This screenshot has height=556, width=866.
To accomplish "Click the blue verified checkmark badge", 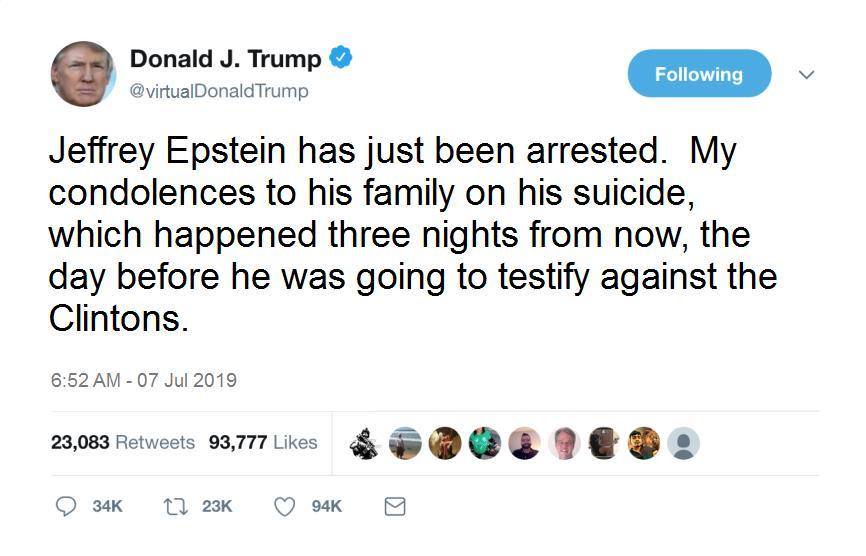I will pos(341,58).
